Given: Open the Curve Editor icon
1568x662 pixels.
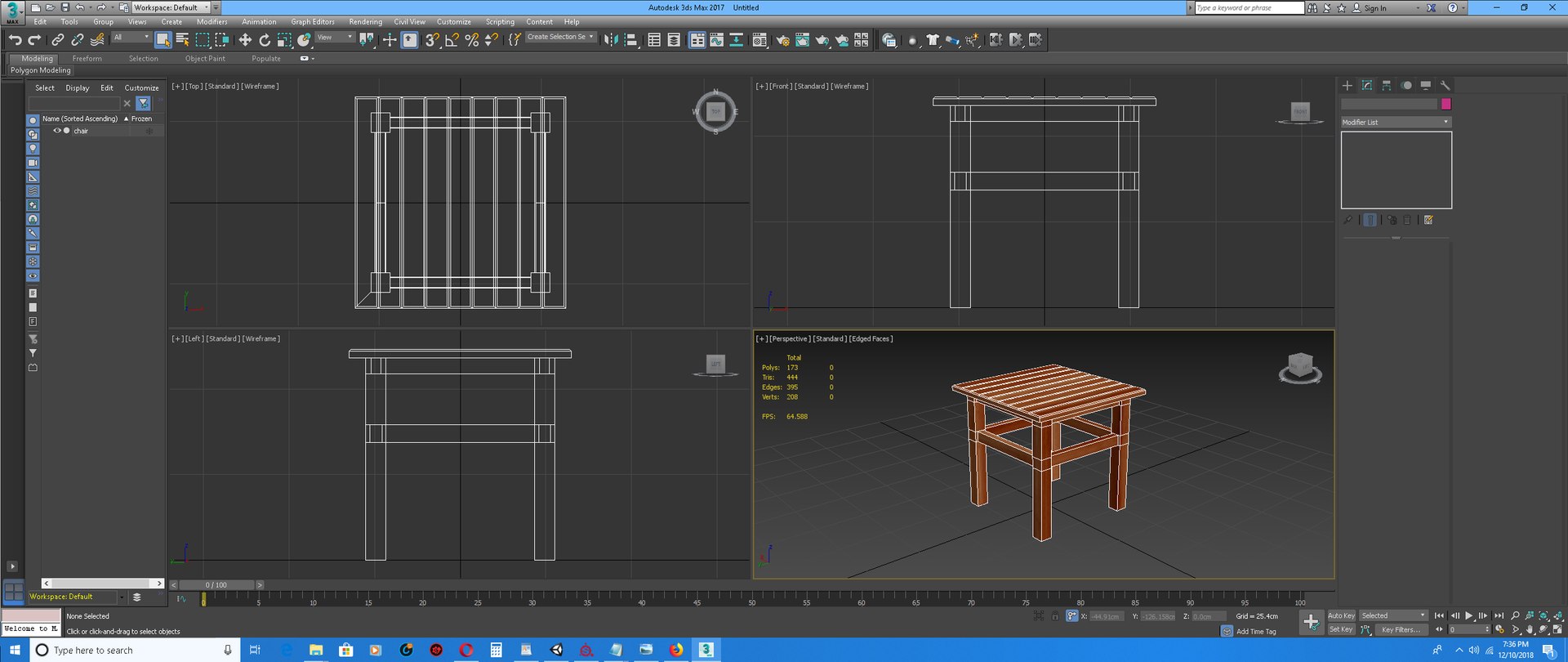Looking at the screenshot, I should point(716,39).
